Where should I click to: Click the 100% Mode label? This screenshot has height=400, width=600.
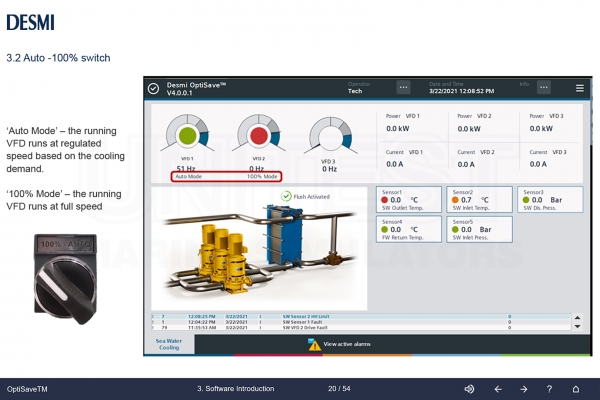pyautogui.click(x=262, y=176)
